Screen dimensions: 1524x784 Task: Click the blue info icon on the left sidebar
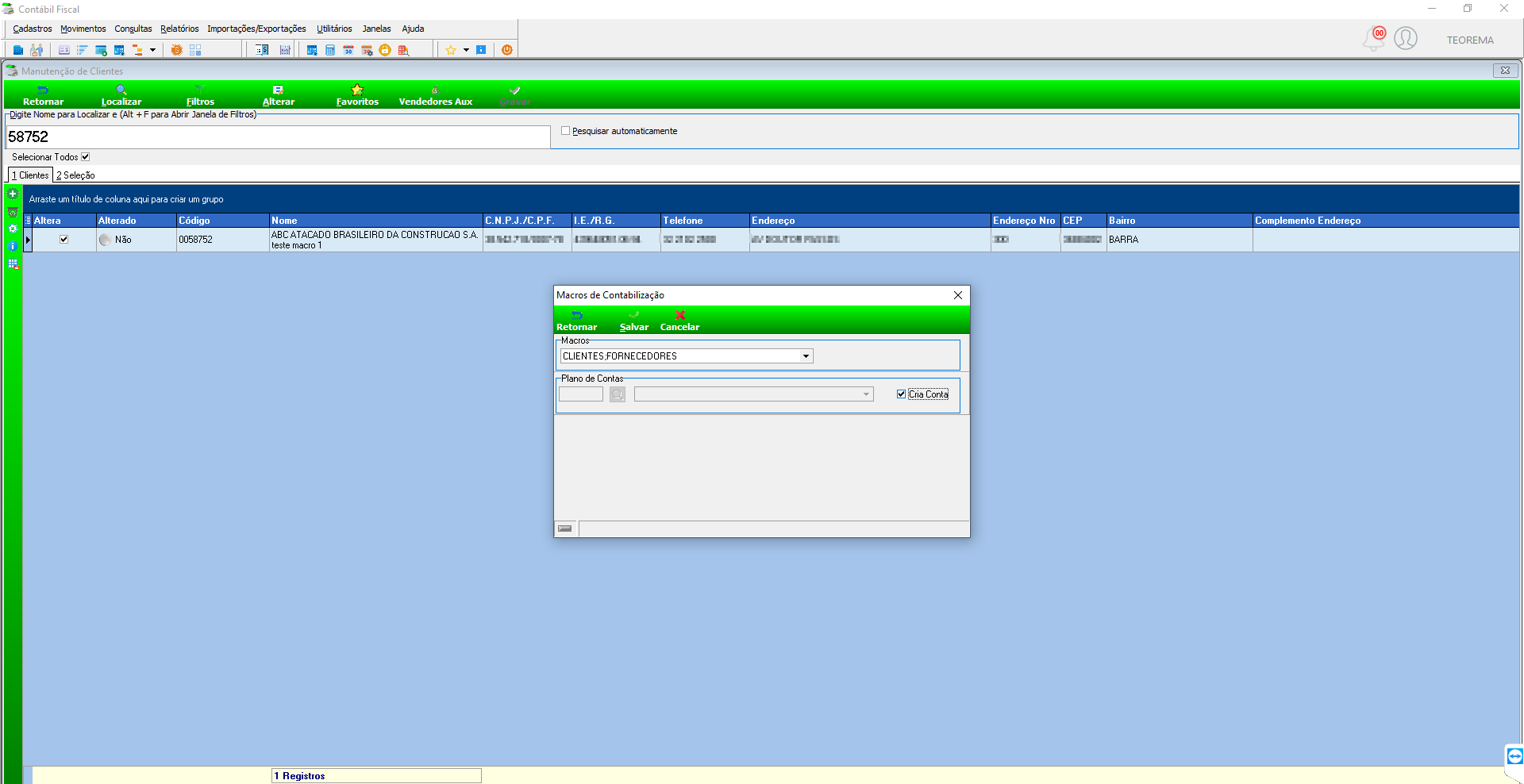(13, 246)
